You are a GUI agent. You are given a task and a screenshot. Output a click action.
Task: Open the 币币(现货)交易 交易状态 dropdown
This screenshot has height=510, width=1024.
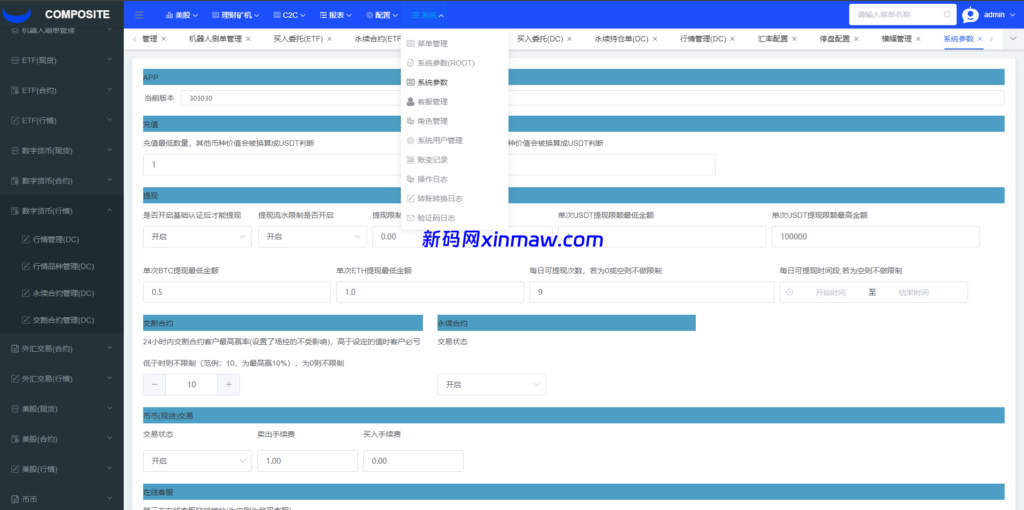(197, 461)
